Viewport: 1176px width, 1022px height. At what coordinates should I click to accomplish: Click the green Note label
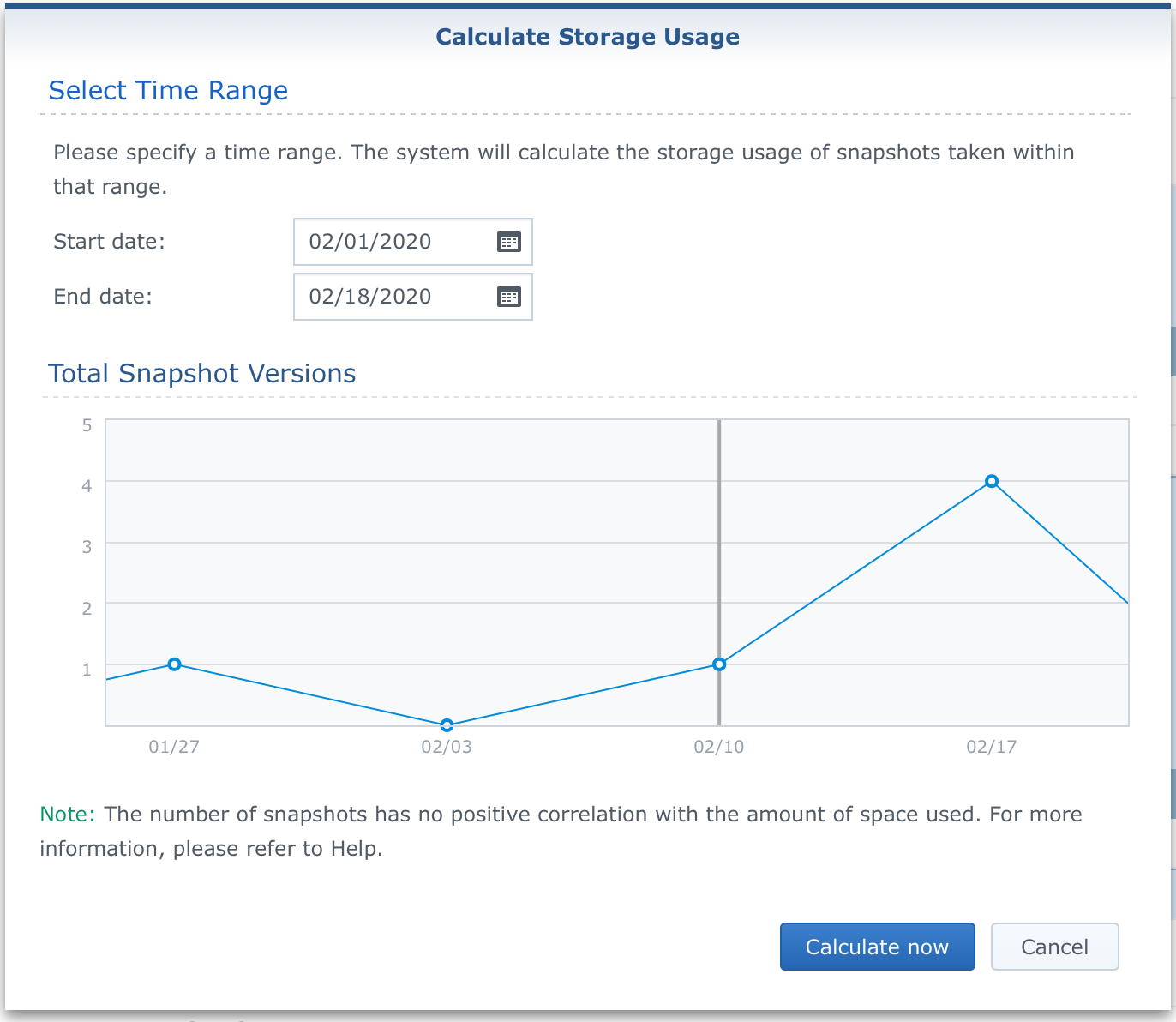pos(68,815)
